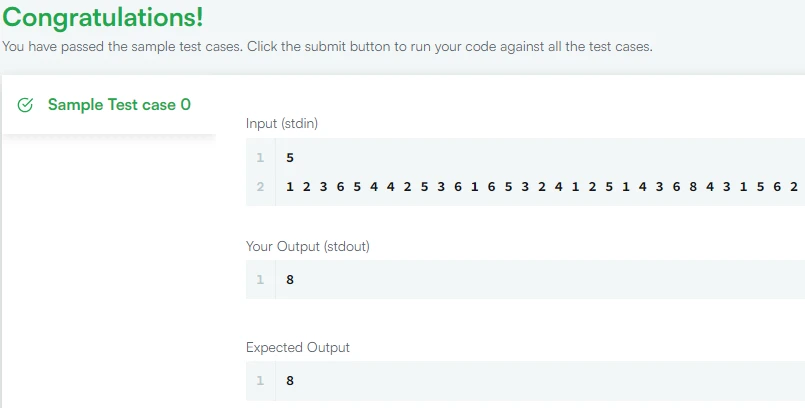Image resolution: width=805 pixels, height=408 pixels.
Task: Click the Expected Output label
Action: [x=298, y=347]
